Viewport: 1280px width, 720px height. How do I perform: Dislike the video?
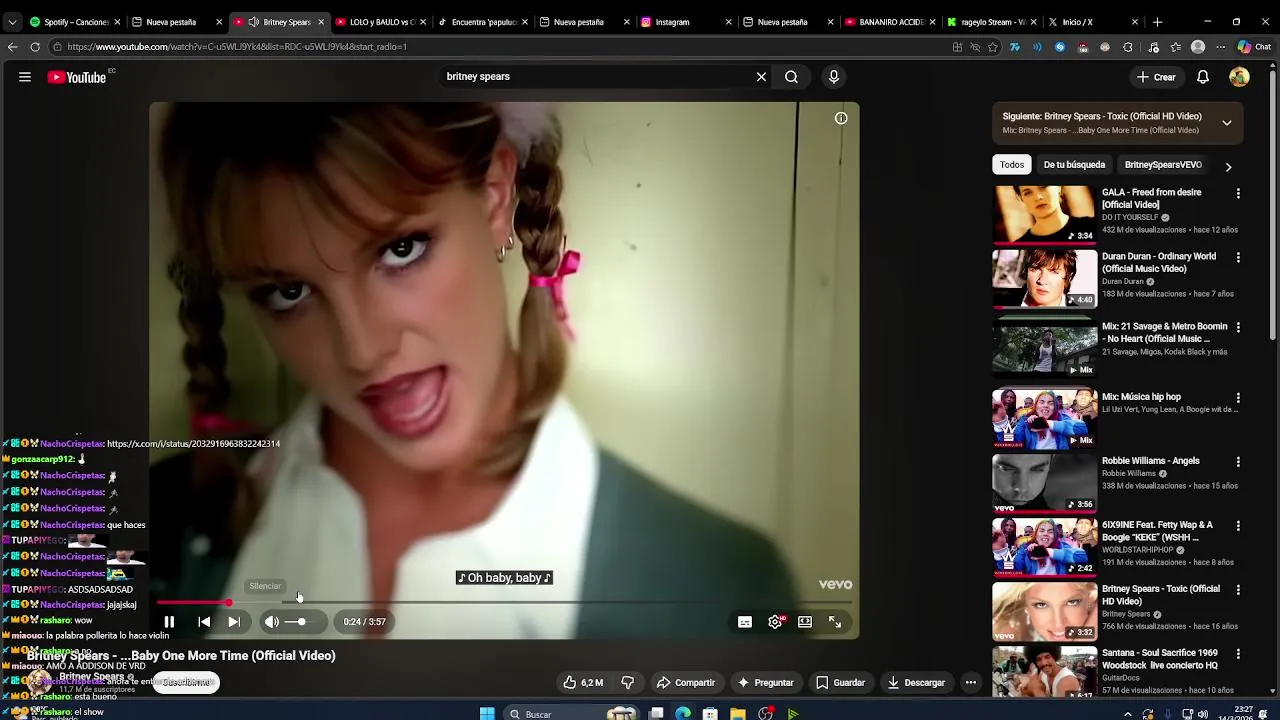point(628,683)
